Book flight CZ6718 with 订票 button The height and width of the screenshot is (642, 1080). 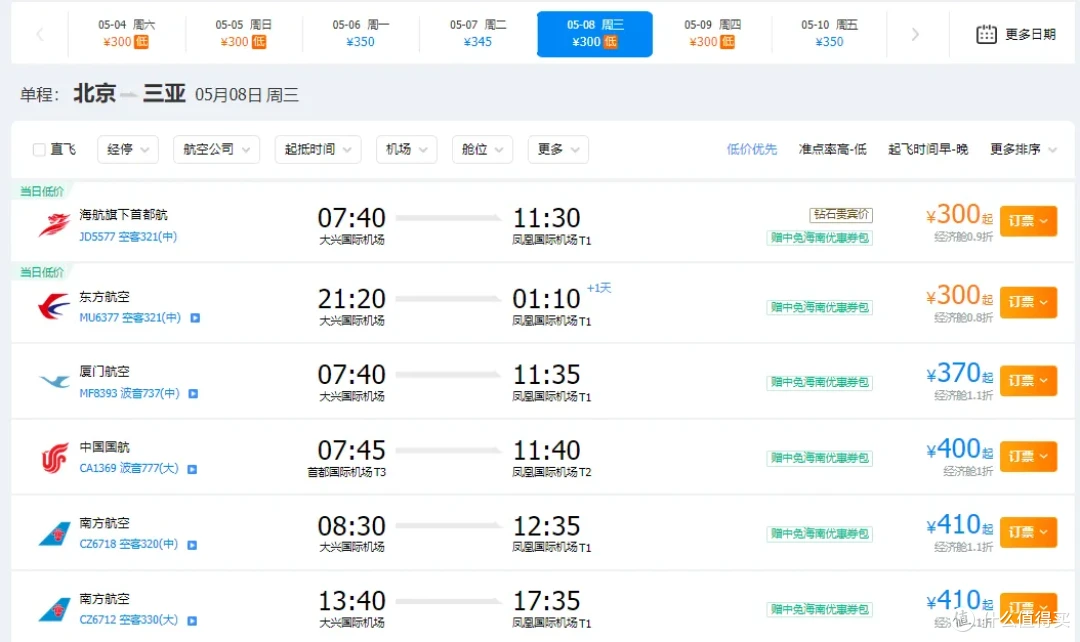1028,532
